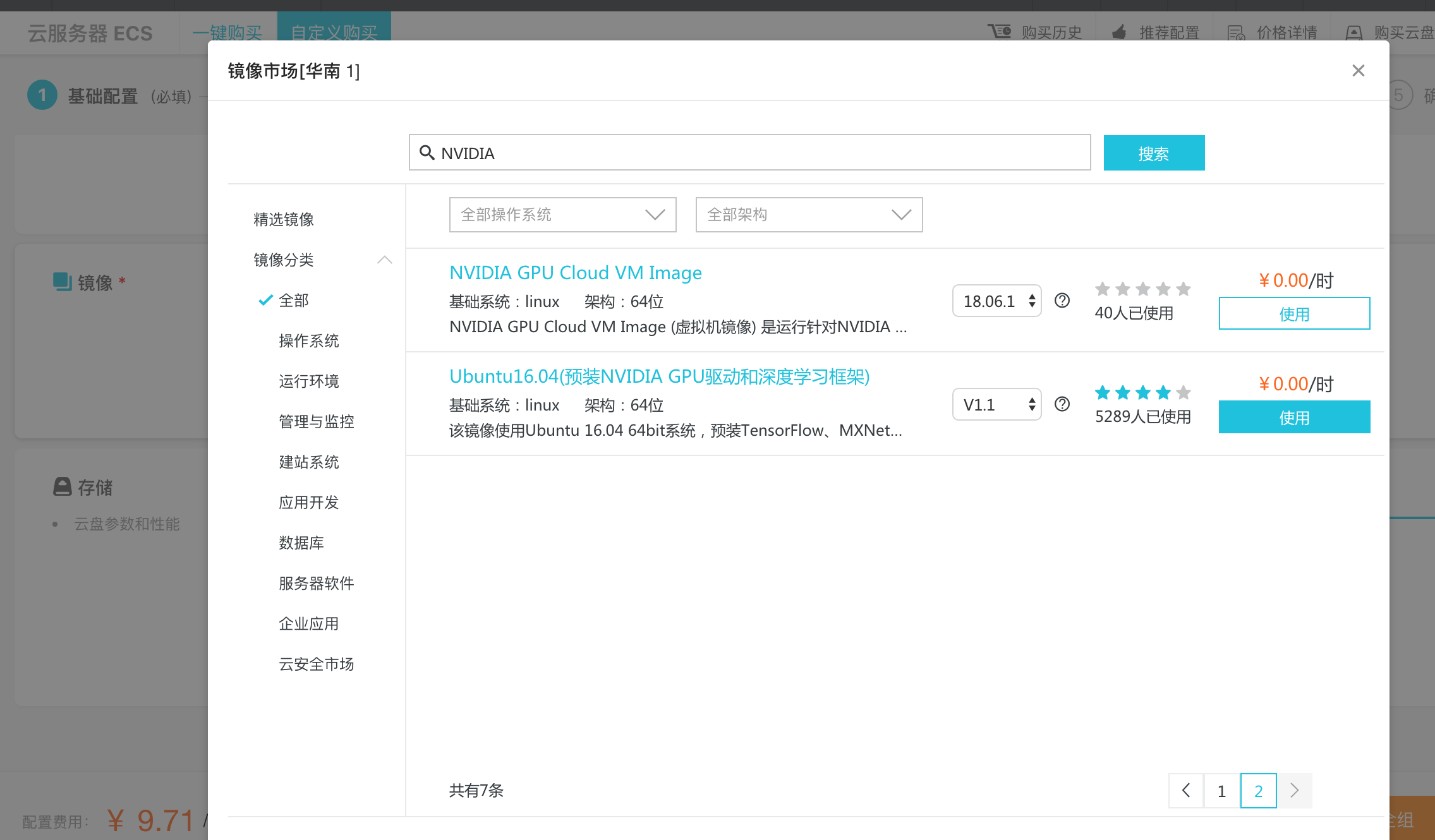
Task: Click 该镜像使用Ubuntu 16.04 description text
Action: (x=675, y=430)
